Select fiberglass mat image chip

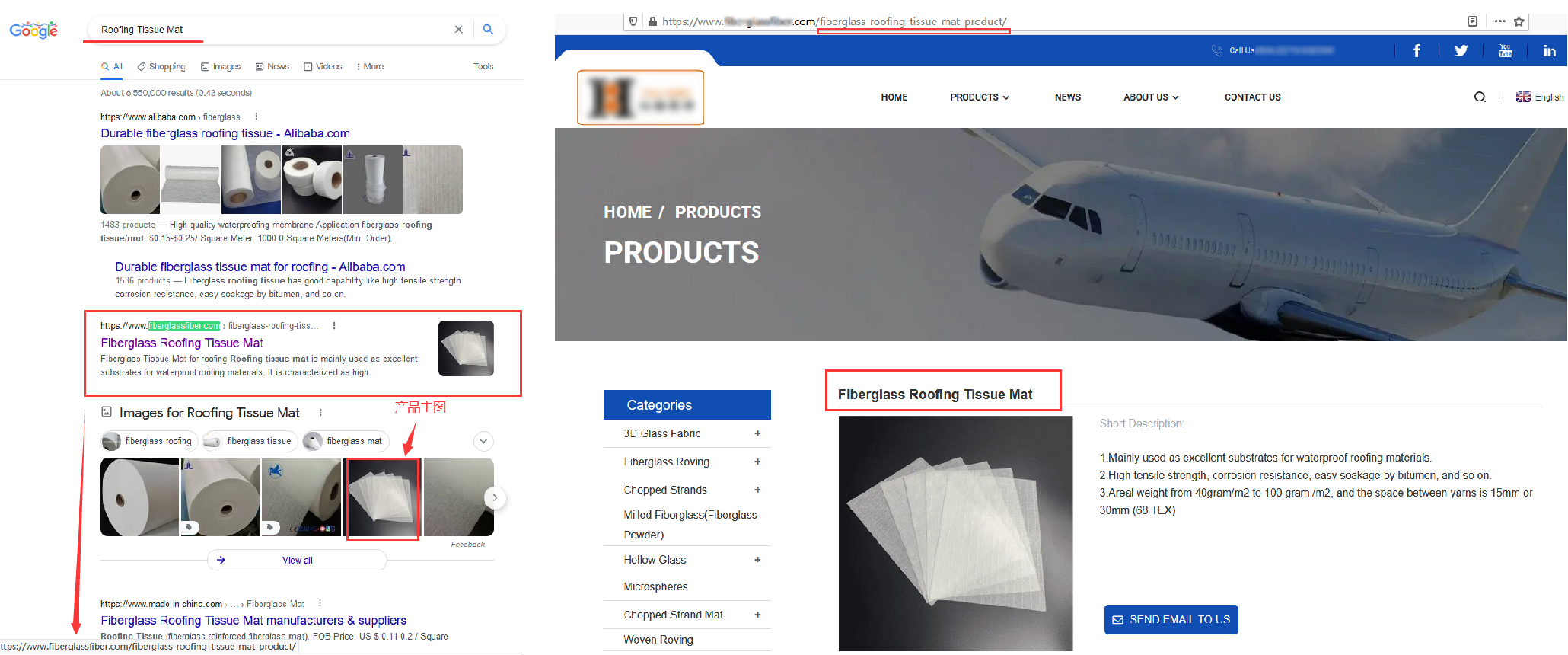tap(346, 441)
